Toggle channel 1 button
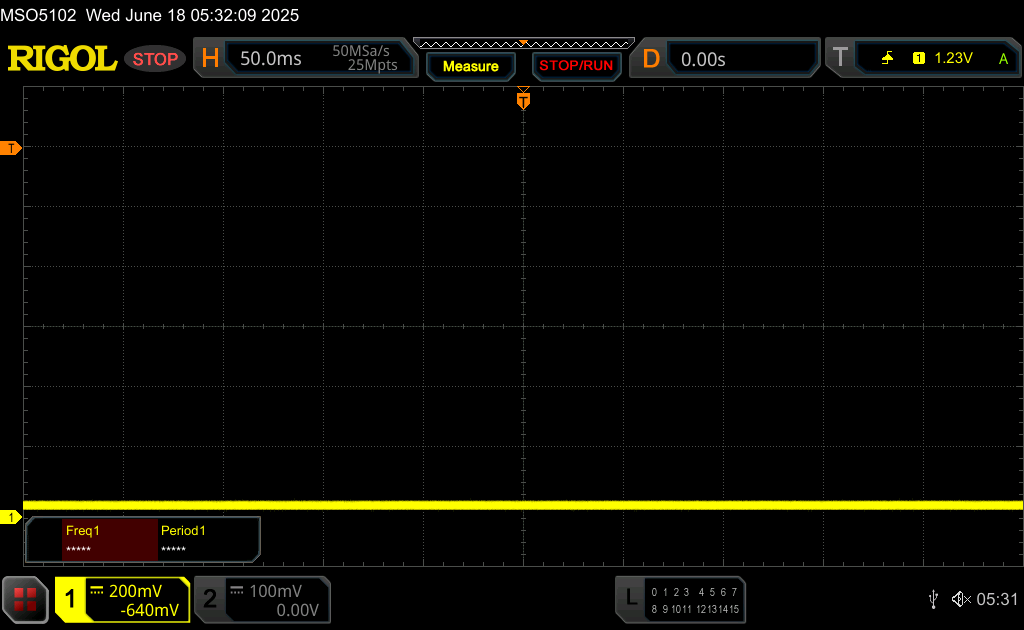Image resolution: width=1024 pixels, height=630 pixels. pyautogui.click(x=70, y=599)
